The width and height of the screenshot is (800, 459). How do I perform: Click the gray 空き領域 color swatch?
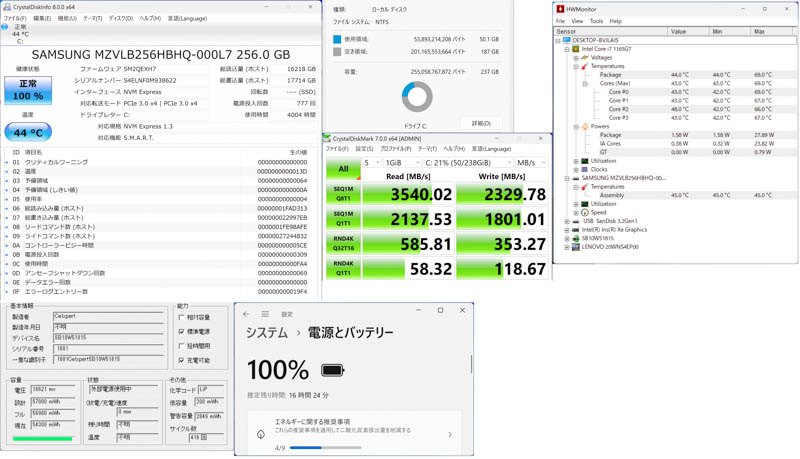(337, 52)
